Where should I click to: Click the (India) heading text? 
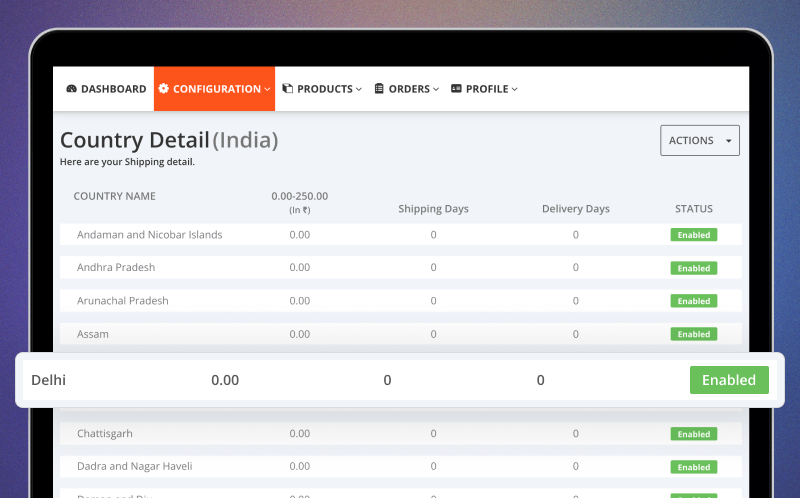coord(245,140)
